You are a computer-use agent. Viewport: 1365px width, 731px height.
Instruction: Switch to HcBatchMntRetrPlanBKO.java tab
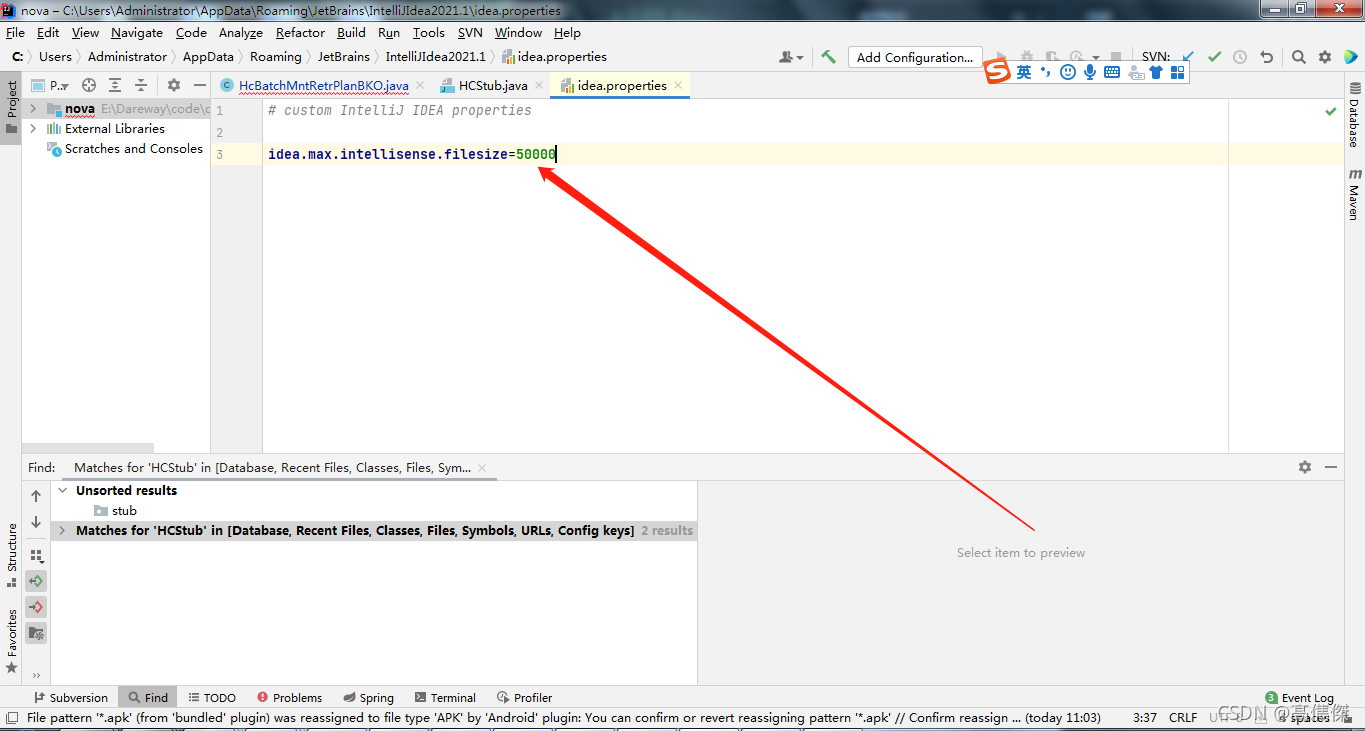323,85
